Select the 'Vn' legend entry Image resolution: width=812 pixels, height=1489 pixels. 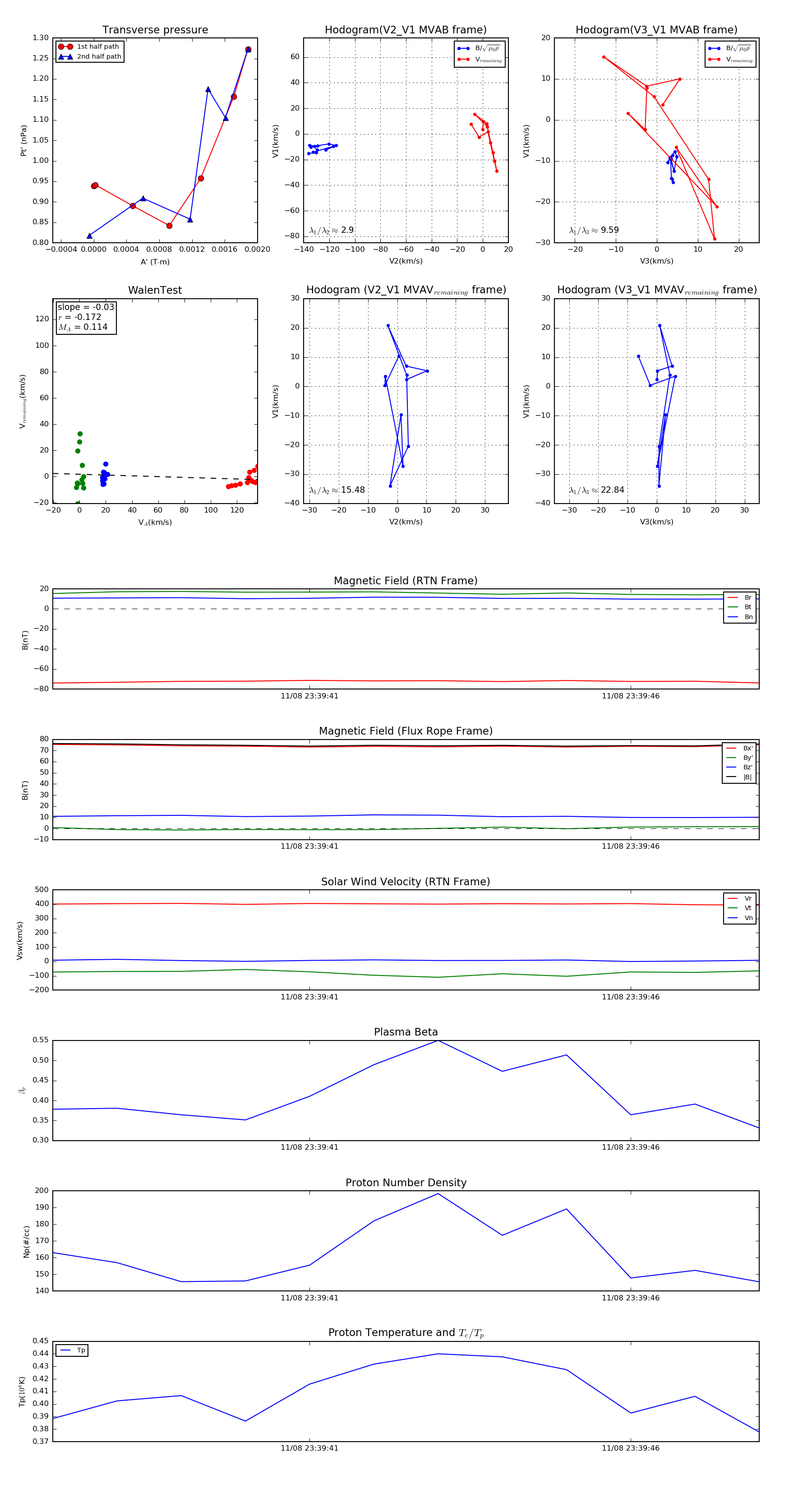[x=740, y=918]
